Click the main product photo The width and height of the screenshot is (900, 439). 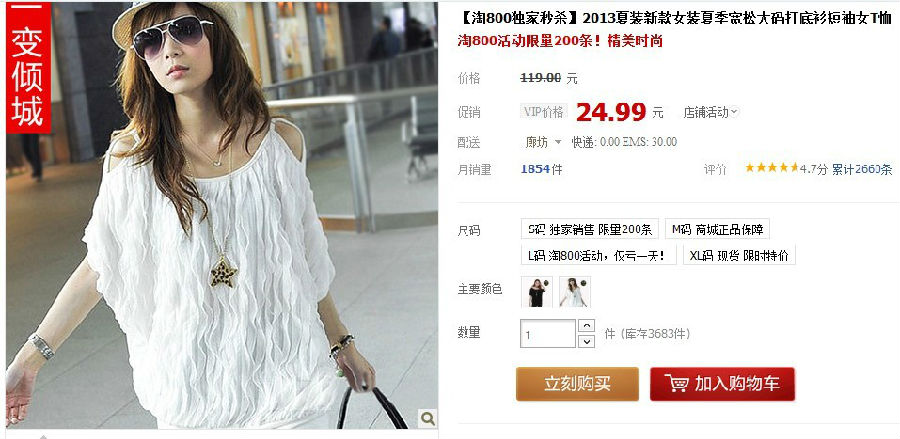point(222,215)
